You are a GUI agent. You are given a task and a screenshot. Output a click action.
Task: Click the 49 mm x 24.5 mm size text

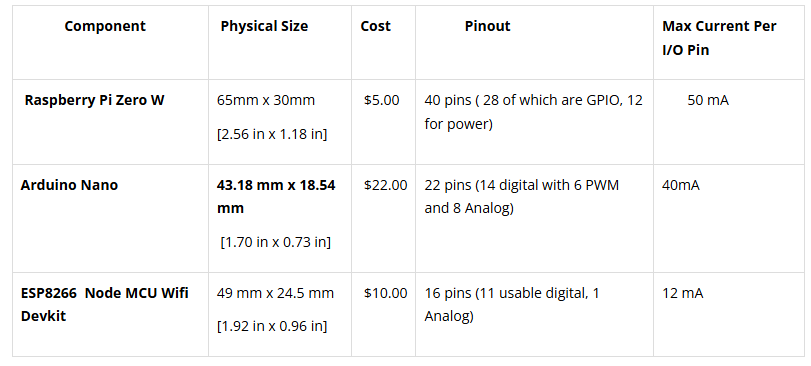tap(275, 293)
